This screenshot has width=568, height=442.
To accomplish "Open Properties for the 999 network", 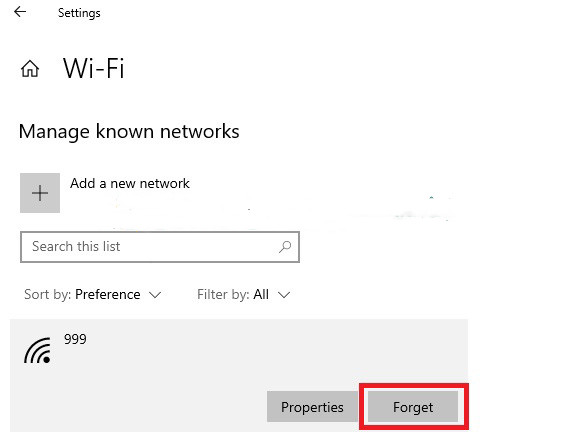I will coord(312,406).
